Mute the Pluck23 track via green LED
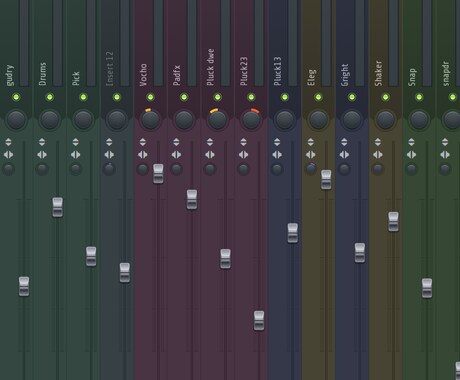The height and width of the screenshot is (380, 460). pyautogui.click(x=251, y=97)
